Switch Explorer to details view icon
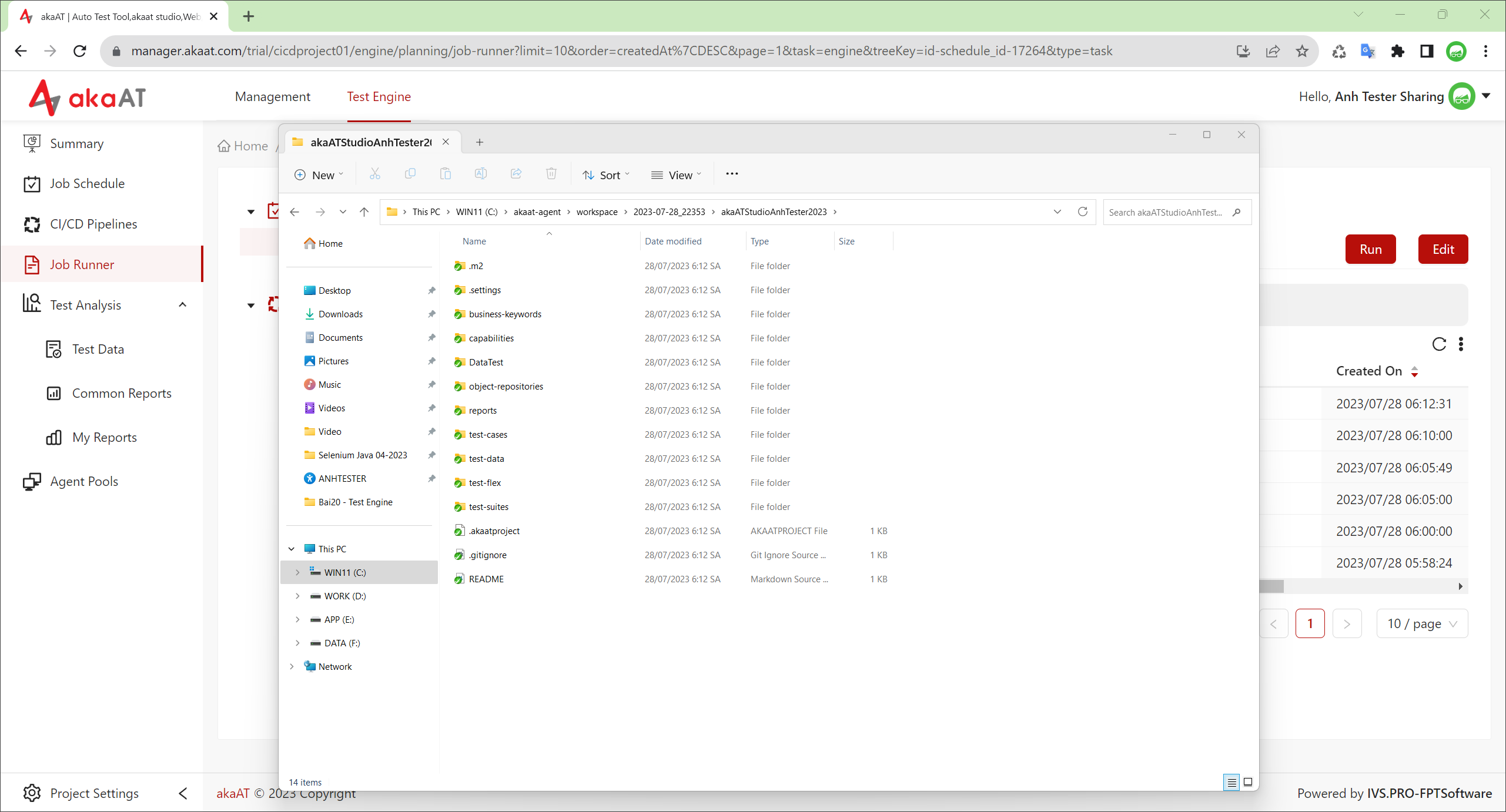This screenshot has height=812, width=1506. tap(1231, 782)
